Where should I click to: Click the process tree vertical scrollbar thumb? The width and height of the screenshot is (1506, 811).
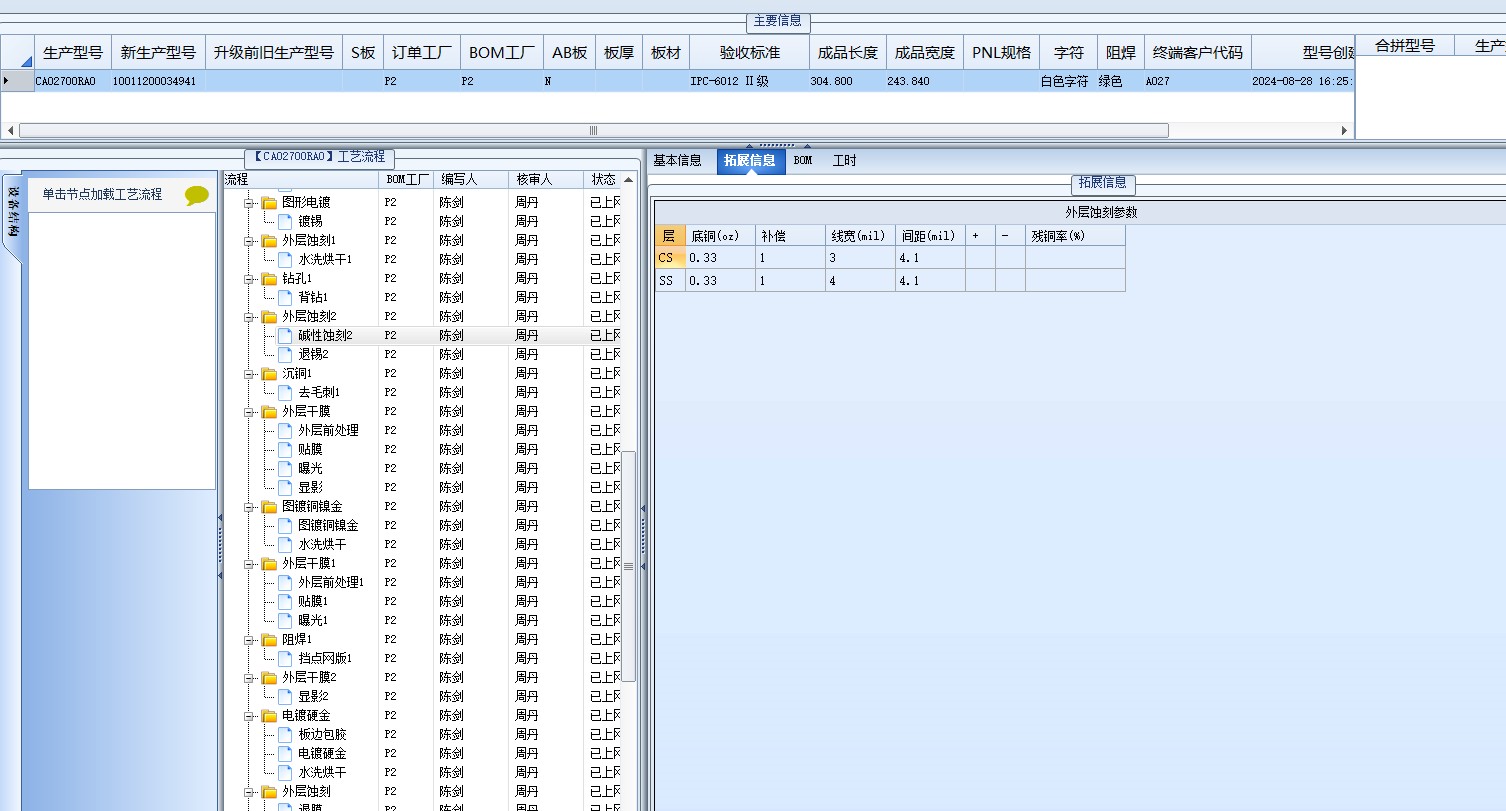coord(629,566)
